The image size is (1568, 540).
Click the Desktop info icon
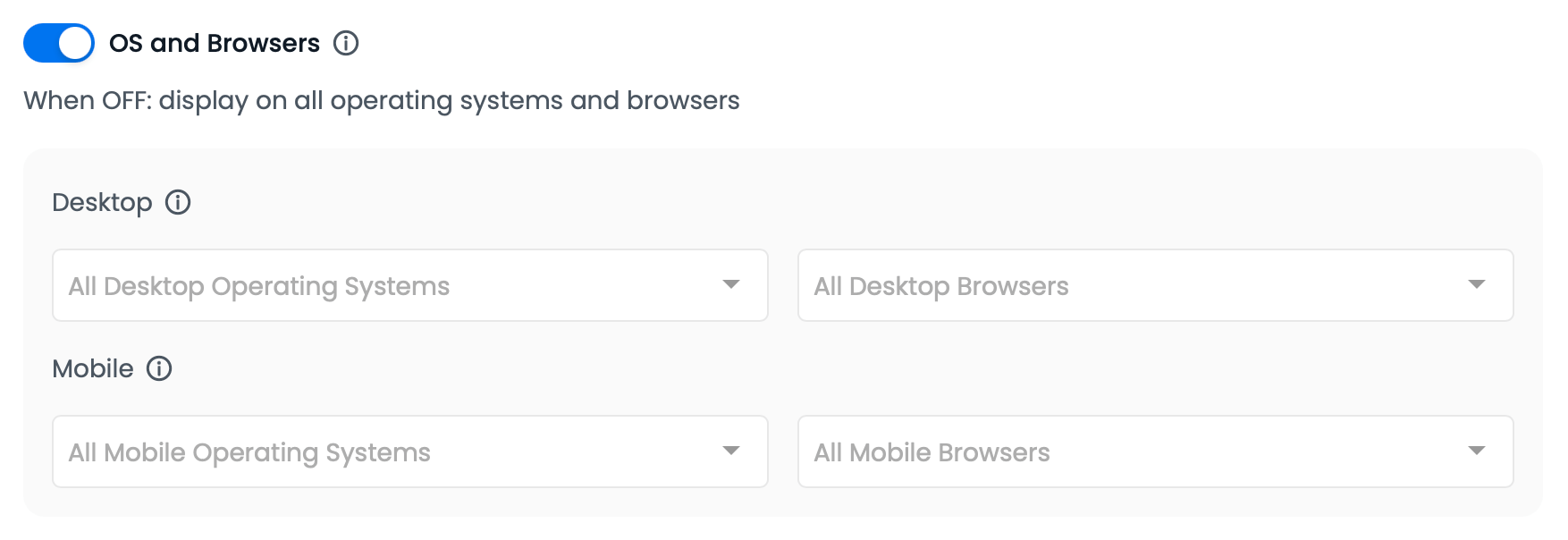tap(178, 202)
